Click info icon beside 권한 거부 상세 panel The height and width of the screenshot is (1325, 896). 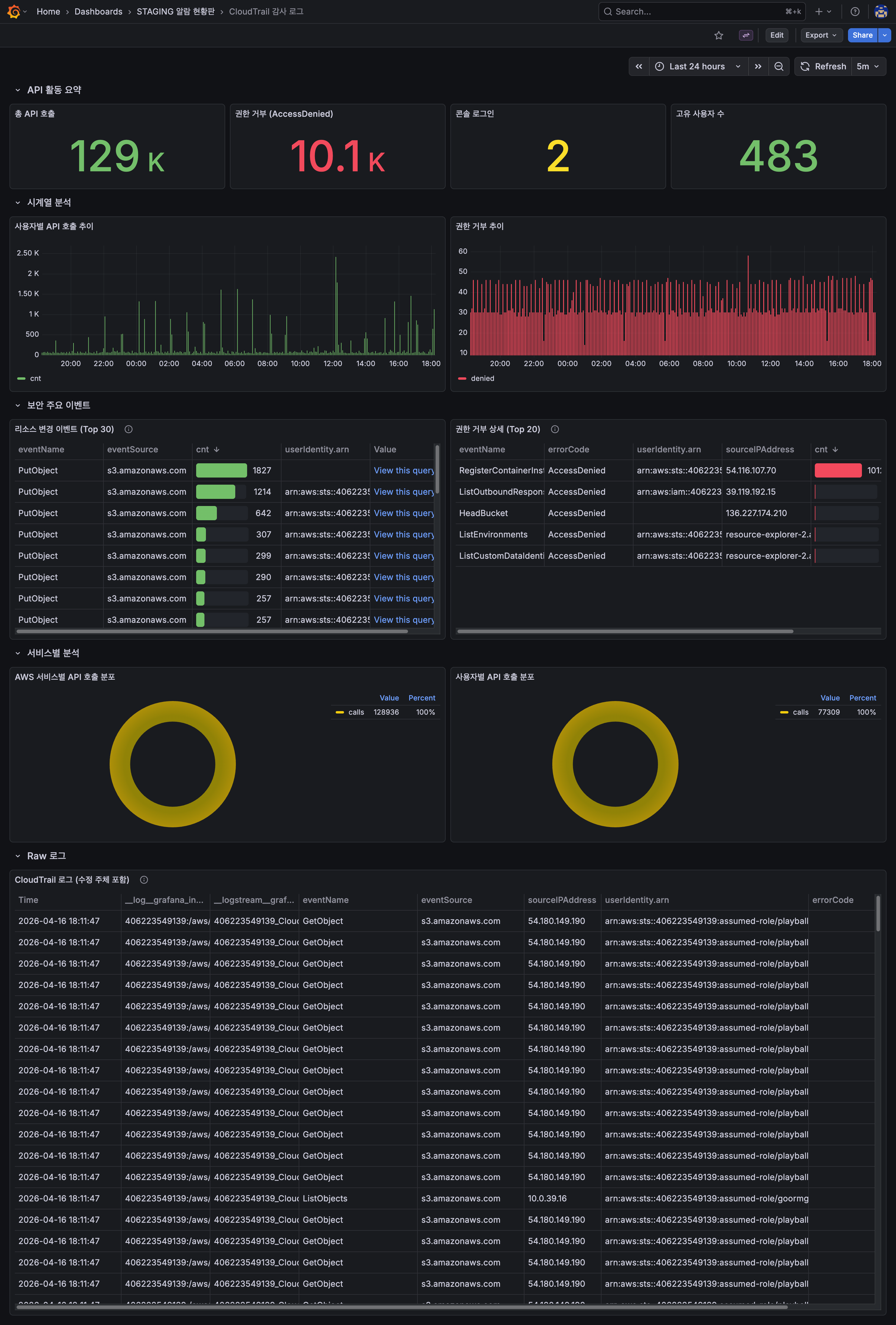(555, 429)
